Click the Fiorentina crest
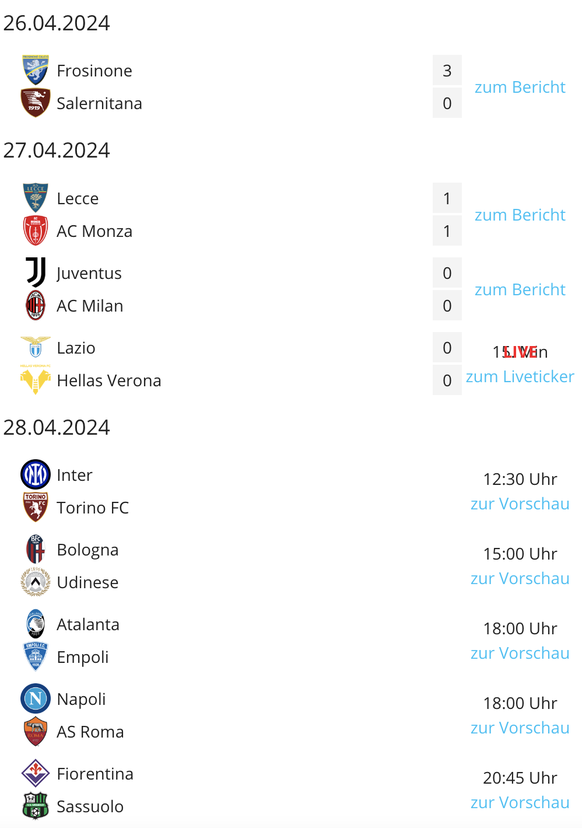The height and width of the screenshot is (828, 582). coord(35,773)
